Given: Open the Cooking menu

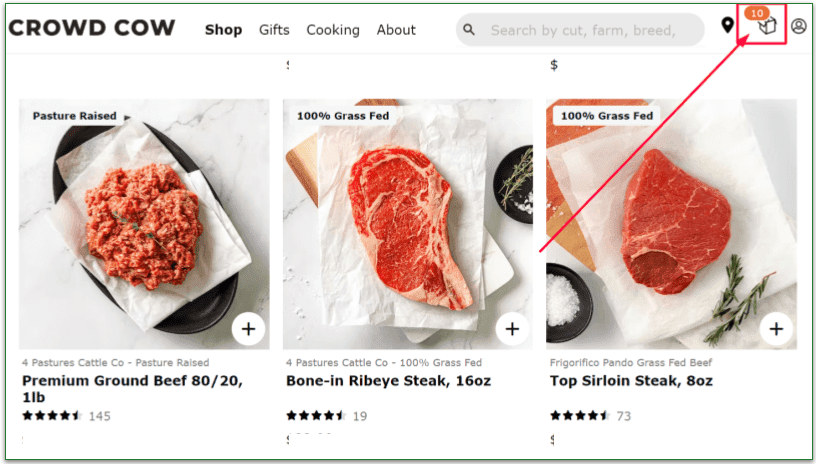Looking at the screenshot, I should pos(333,30).
